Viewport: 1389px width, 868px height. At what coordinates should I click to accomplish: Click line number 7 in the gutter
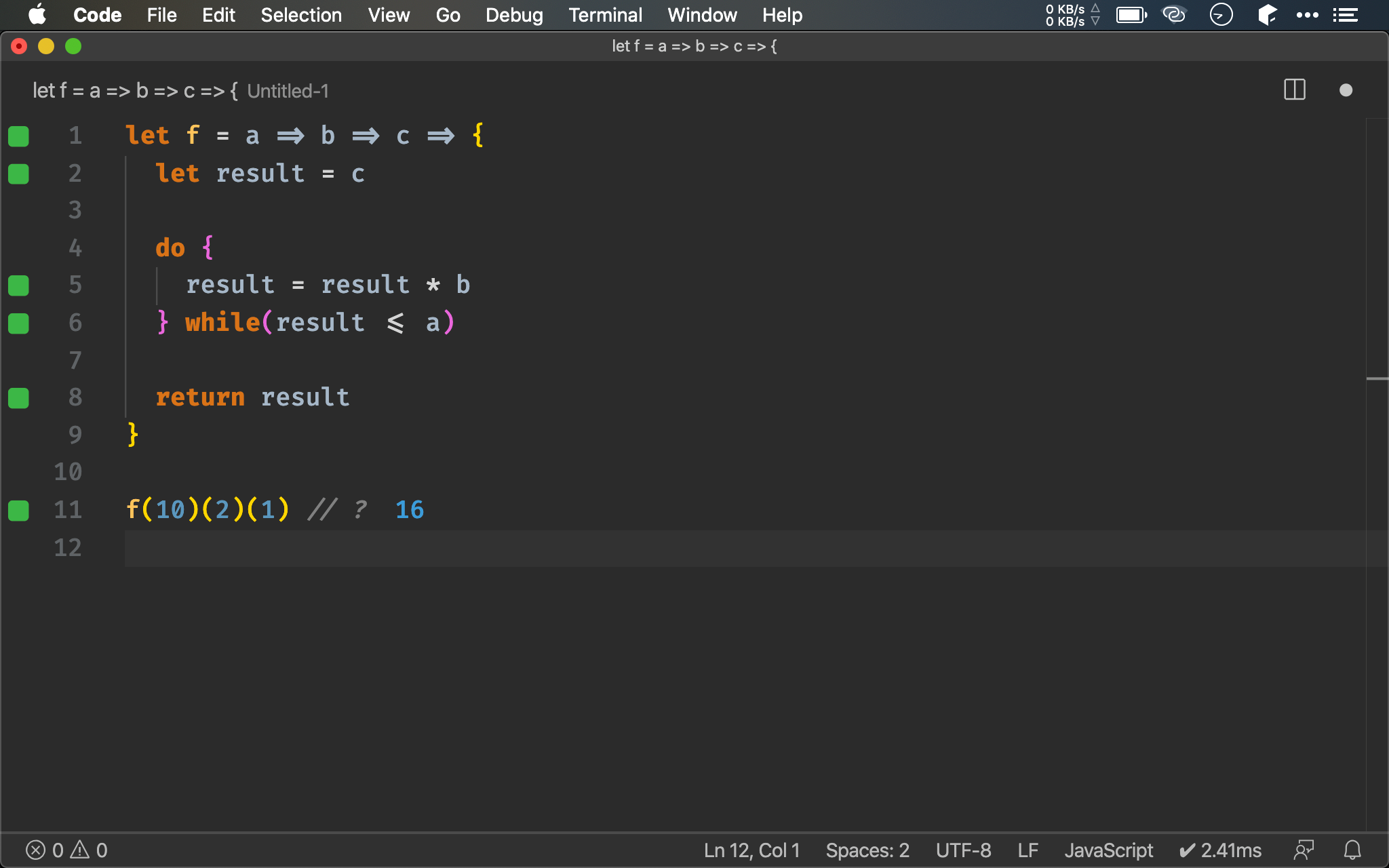coord(75,360)
